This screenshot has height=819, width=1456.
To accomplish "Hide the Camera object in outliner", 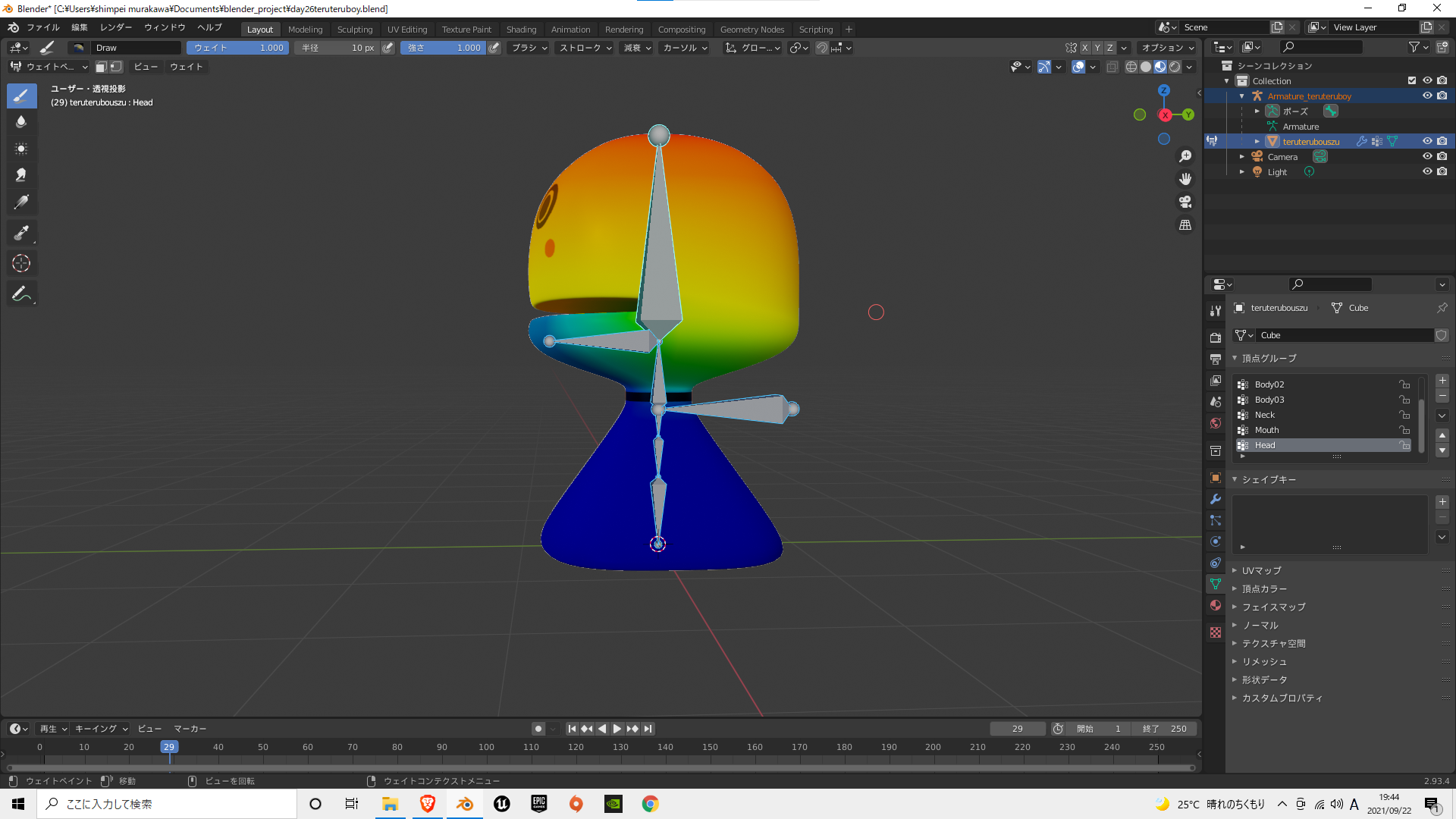I will [x=1426, y=157].
